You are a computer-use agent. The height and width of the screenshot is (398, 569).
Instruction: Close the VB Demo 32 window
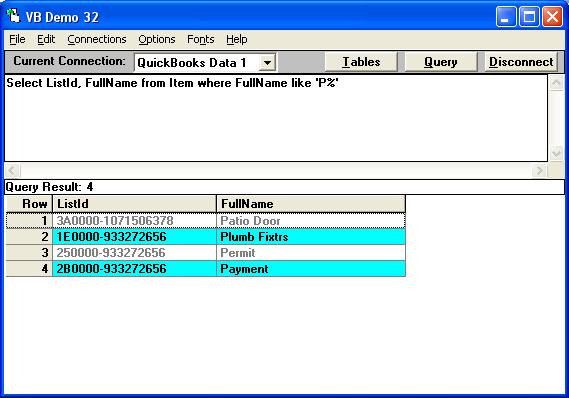(552, 17)
